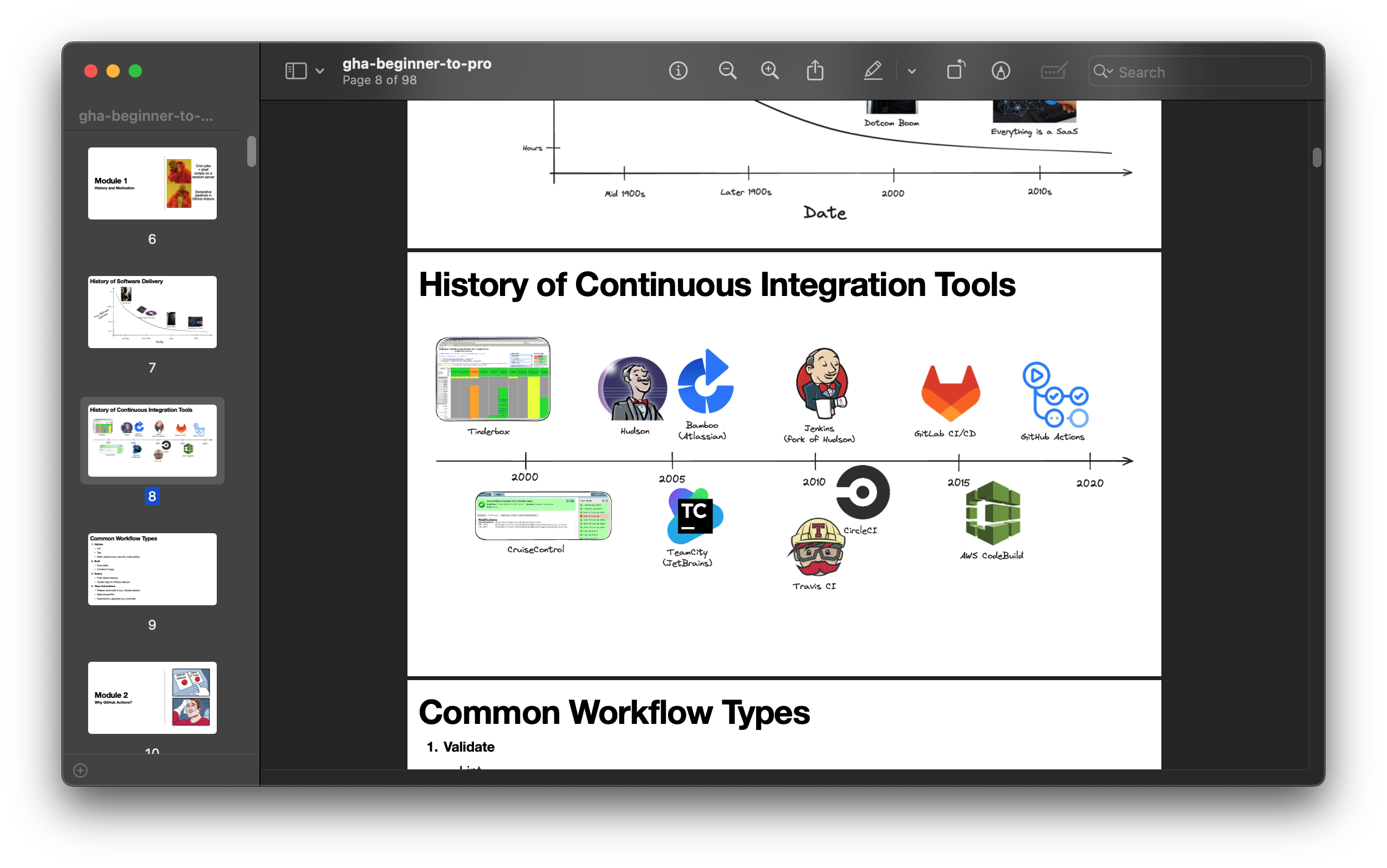Click the add page plus button
This screenshot has height=868, width=1387.
tap(80, 770)
